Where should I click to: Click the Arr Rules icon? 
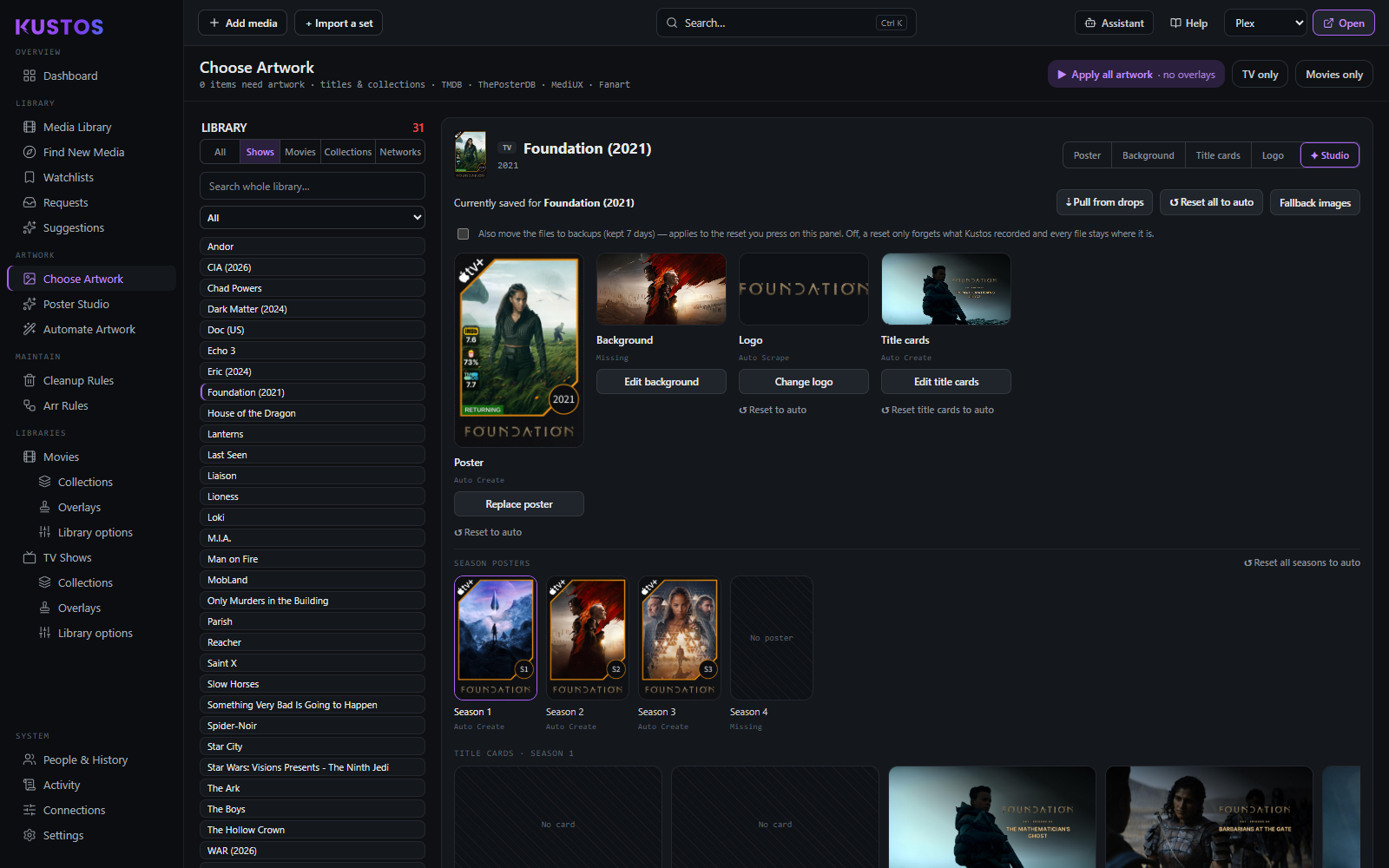(x=30, y=405)
